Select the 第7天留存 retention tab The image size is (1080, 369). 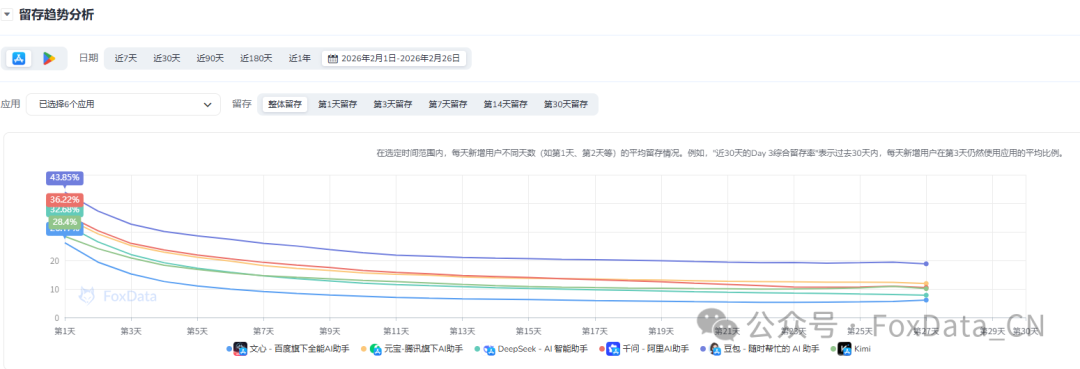click(448, 105)
